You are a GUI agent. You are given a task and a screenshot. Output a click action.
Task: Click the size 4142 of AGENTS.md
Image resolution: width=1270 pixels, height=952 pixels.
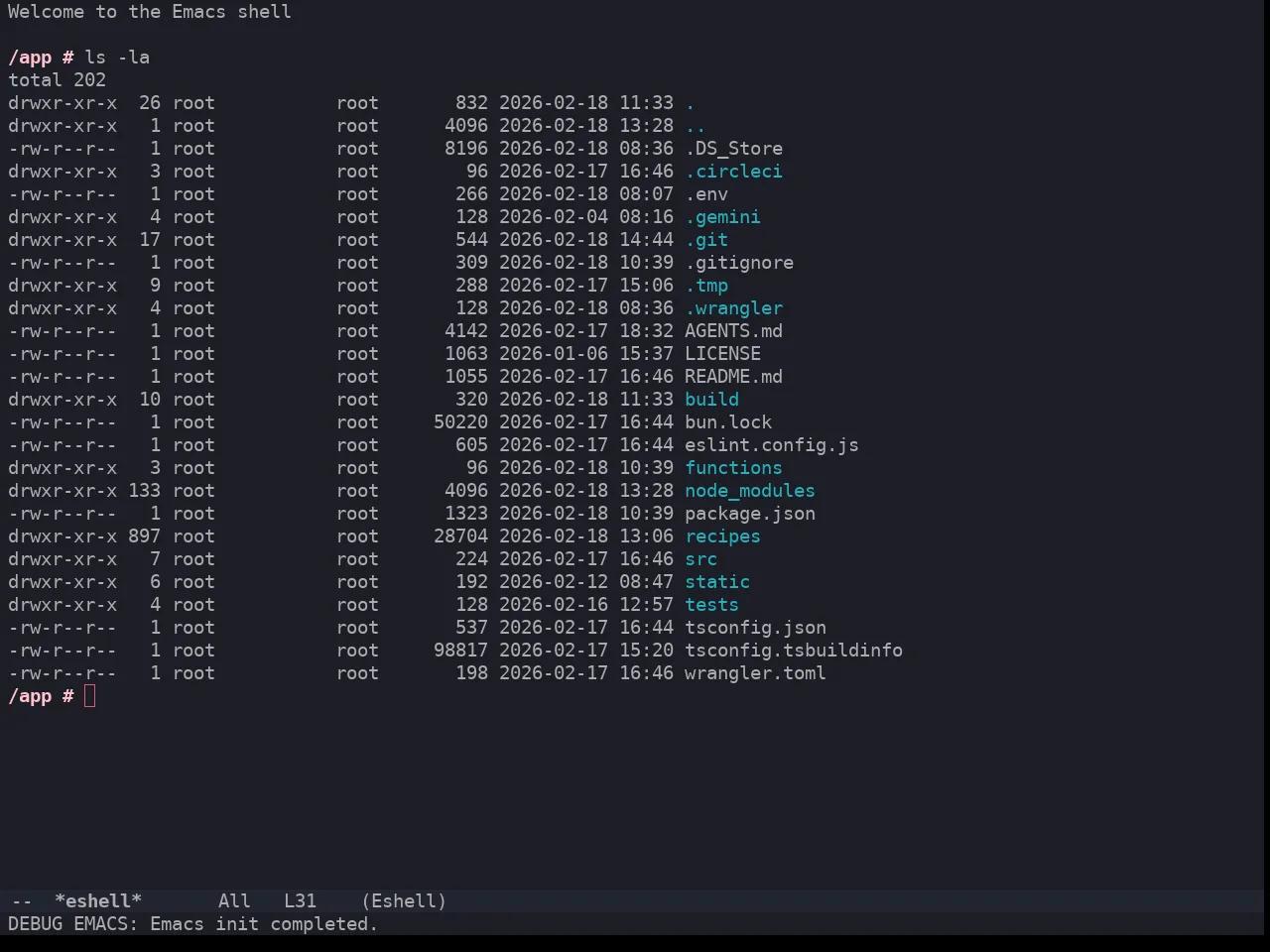coord(466,331)
